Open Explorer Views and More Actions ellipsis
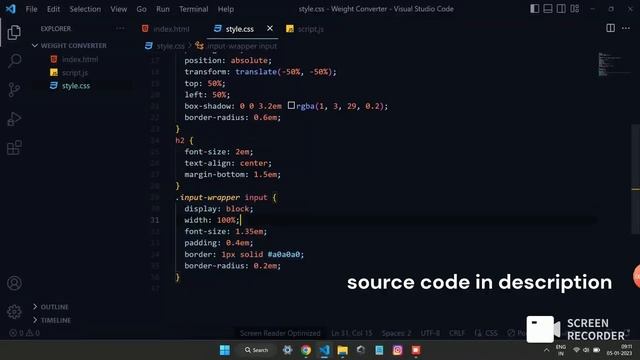 point(120,28)
